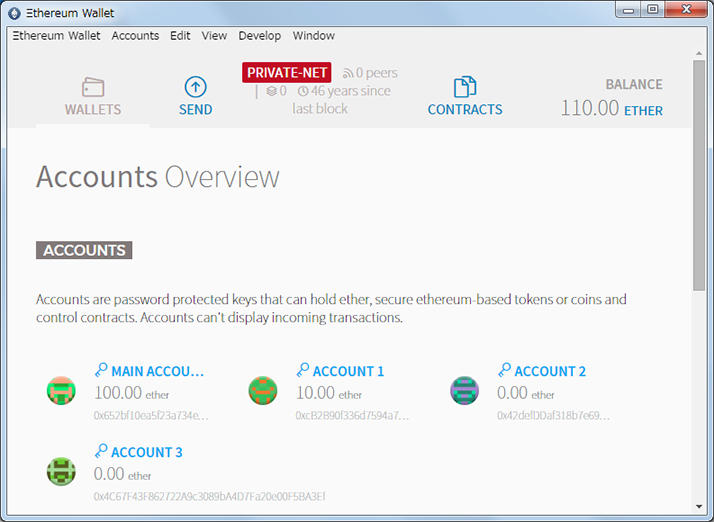Open the ACCOUNT 3 name link
This screenshot has height=522, width=714.
point(146,452)
